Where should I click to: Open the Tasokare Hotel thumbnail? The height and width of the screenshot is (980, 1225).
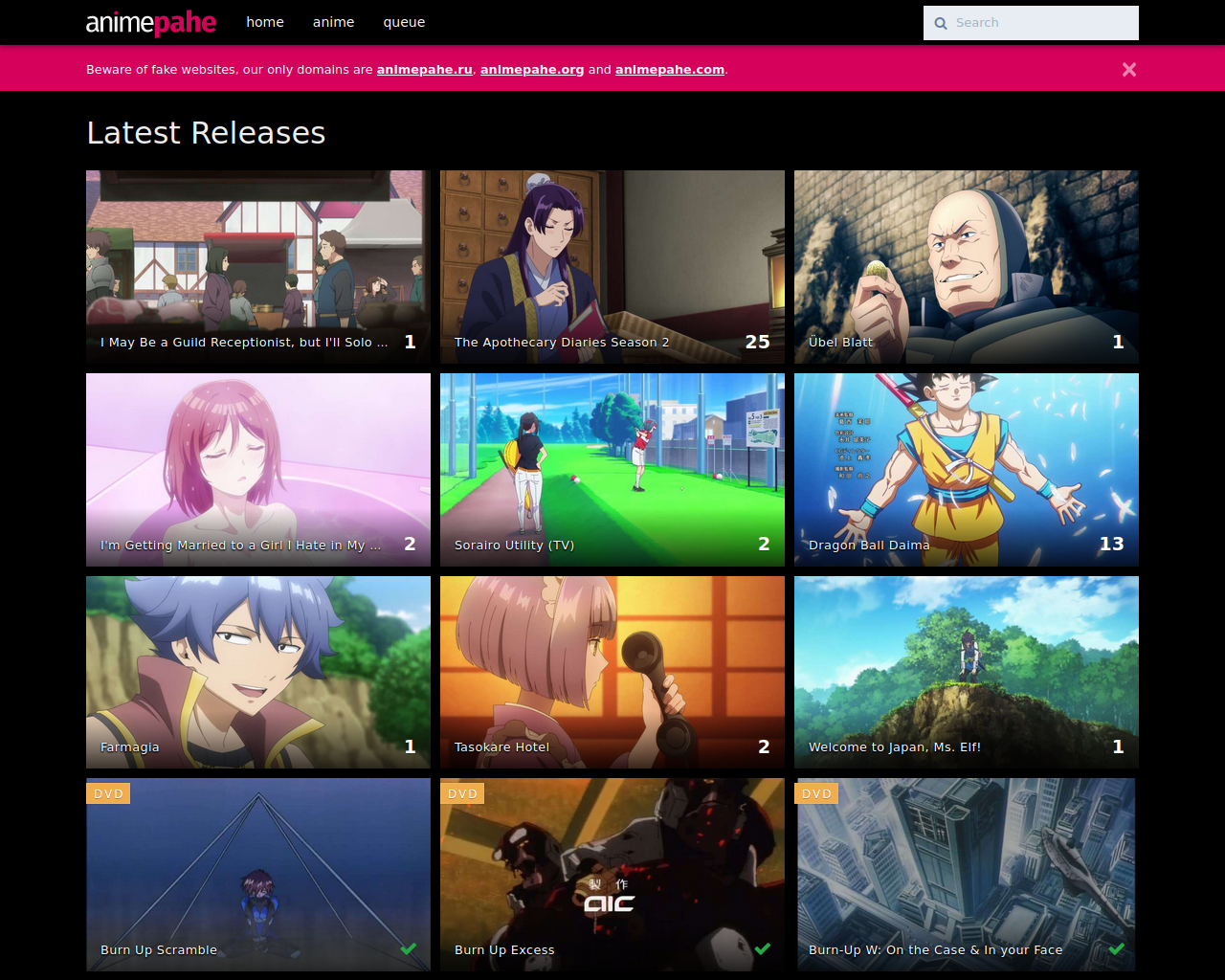612,672
